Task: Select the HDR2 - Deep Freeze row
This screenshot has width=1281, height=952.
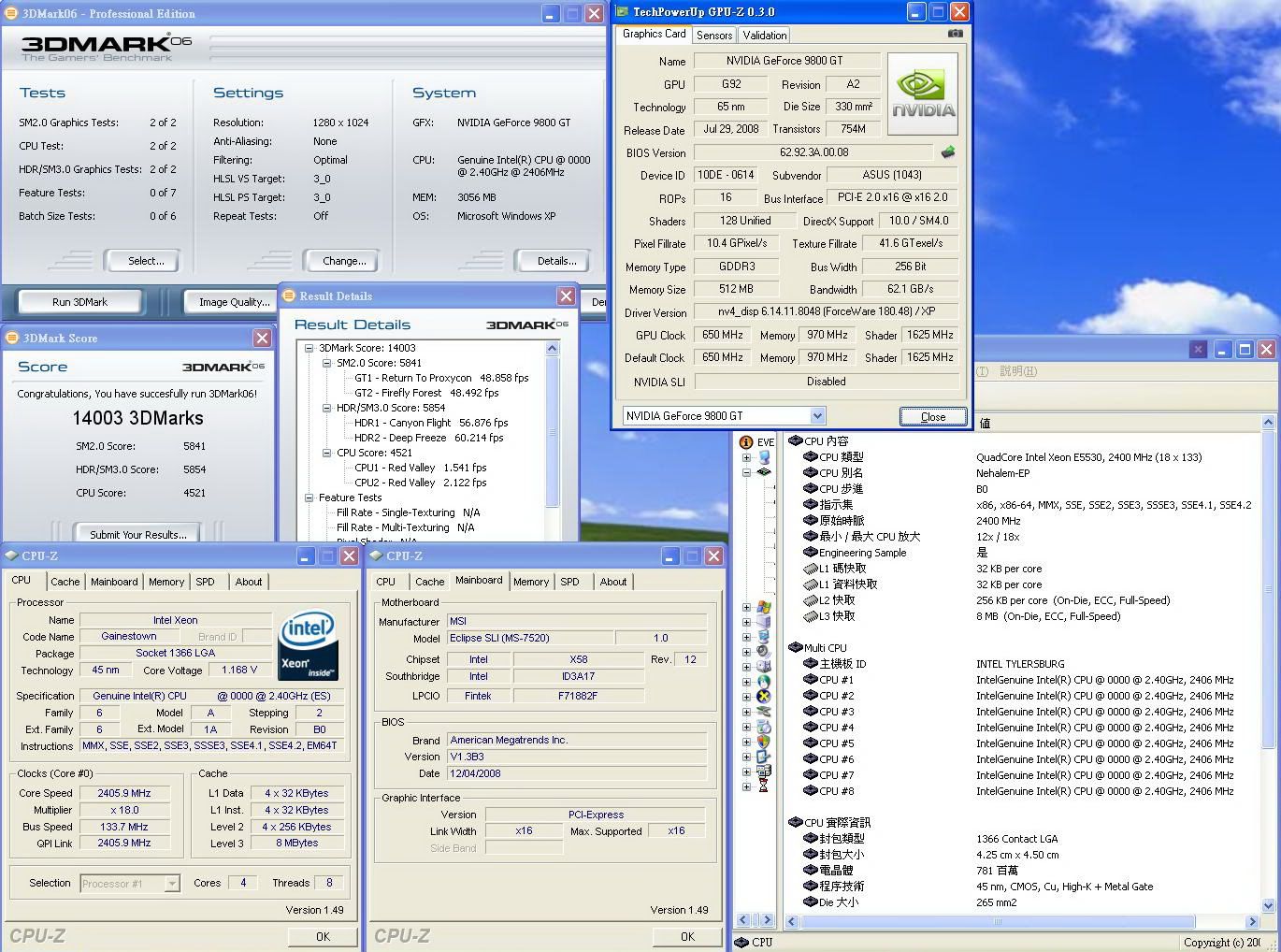Action: [x=428, y=438]
